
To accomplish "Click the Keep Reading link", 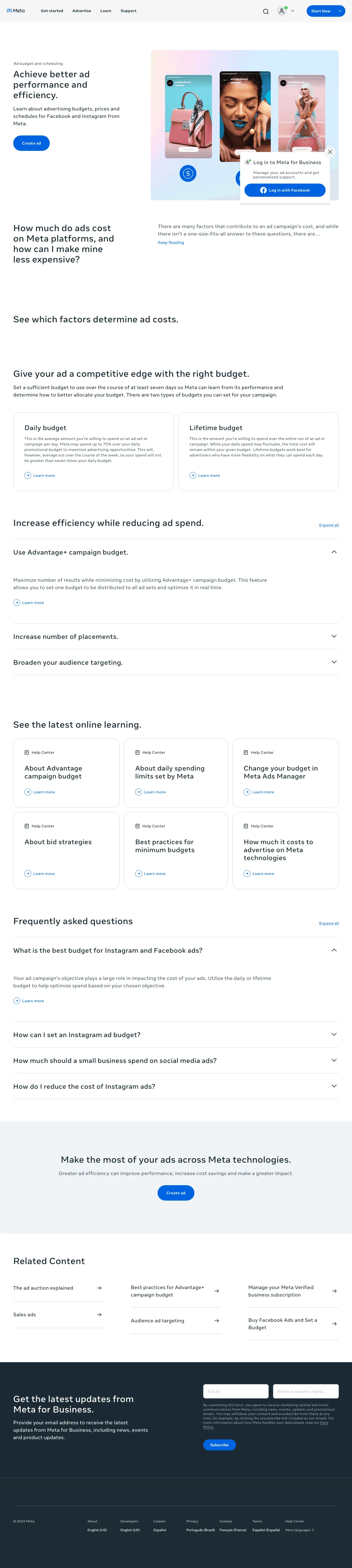I will click(171, 242).
